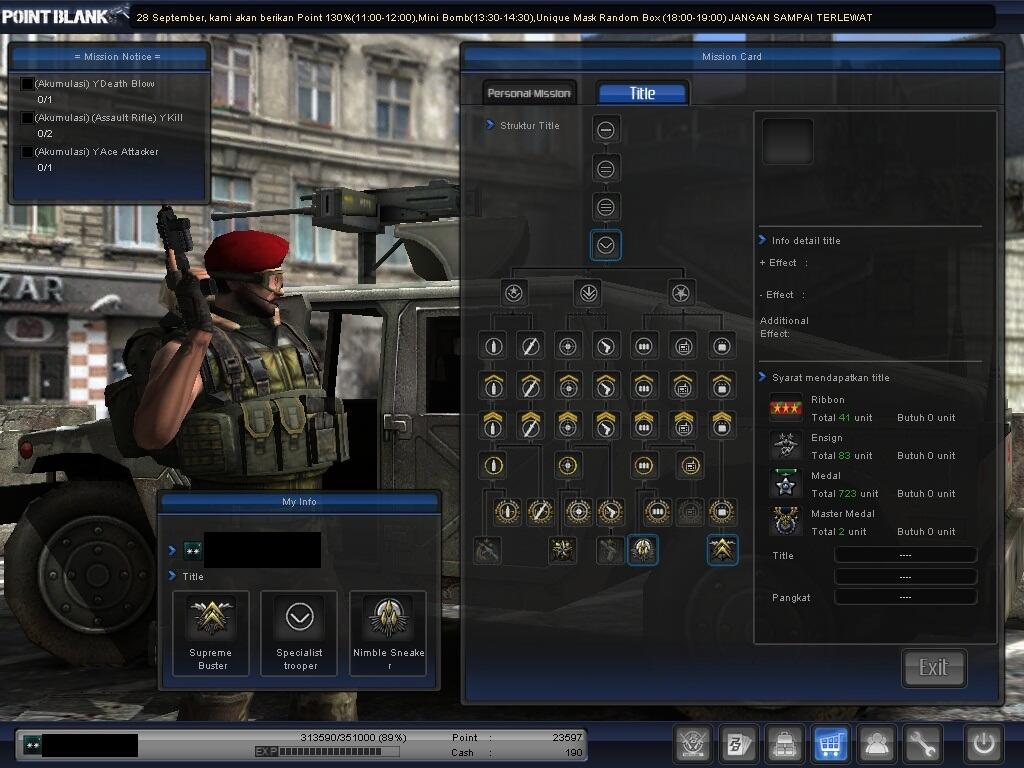Select highlighted Nimble Sneaker title in tree
This screenshot has height=768, width=1024.
point(643,550)
